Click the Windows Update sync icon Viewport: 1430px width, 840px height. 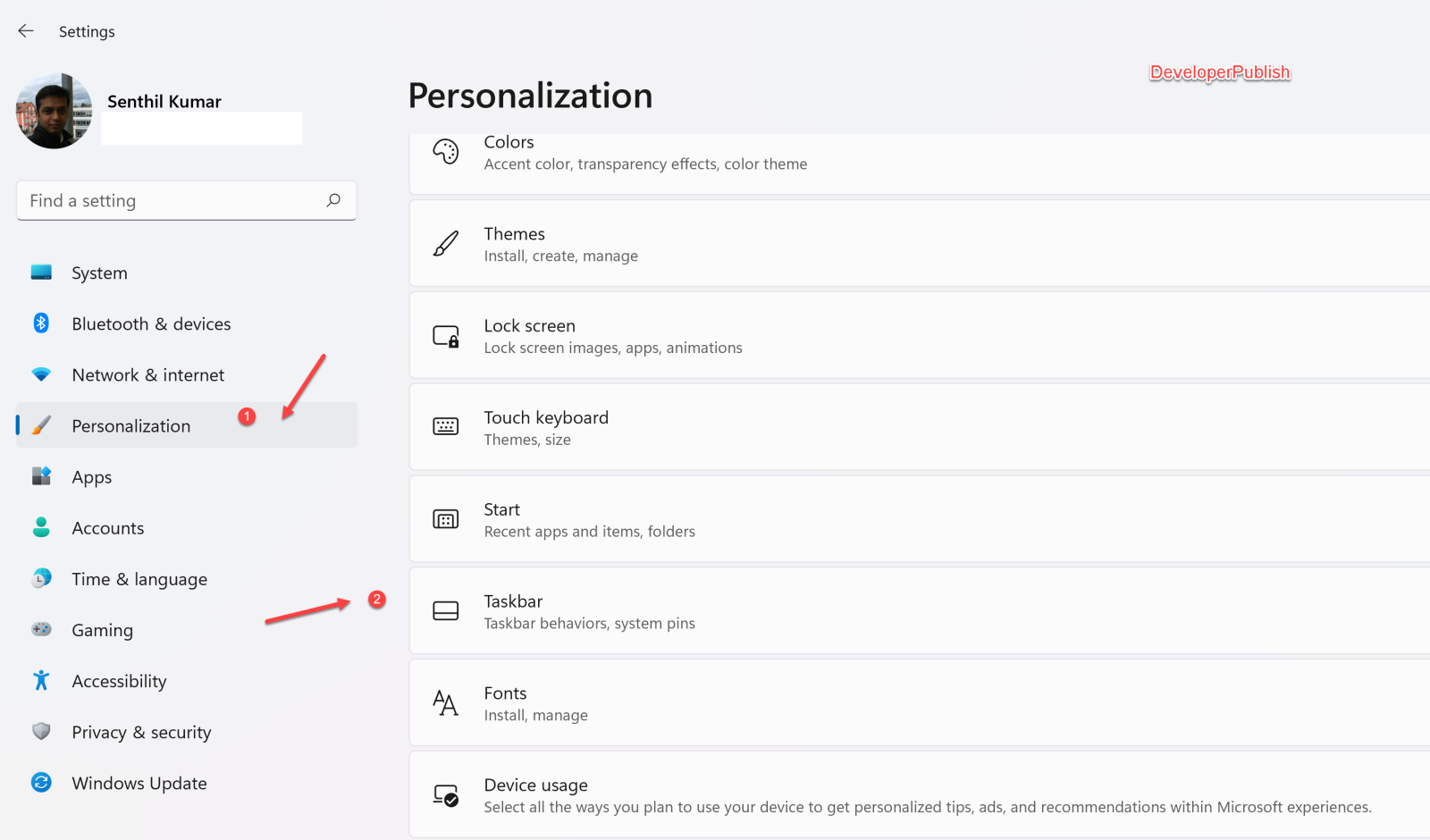click(x=41, y=783)
